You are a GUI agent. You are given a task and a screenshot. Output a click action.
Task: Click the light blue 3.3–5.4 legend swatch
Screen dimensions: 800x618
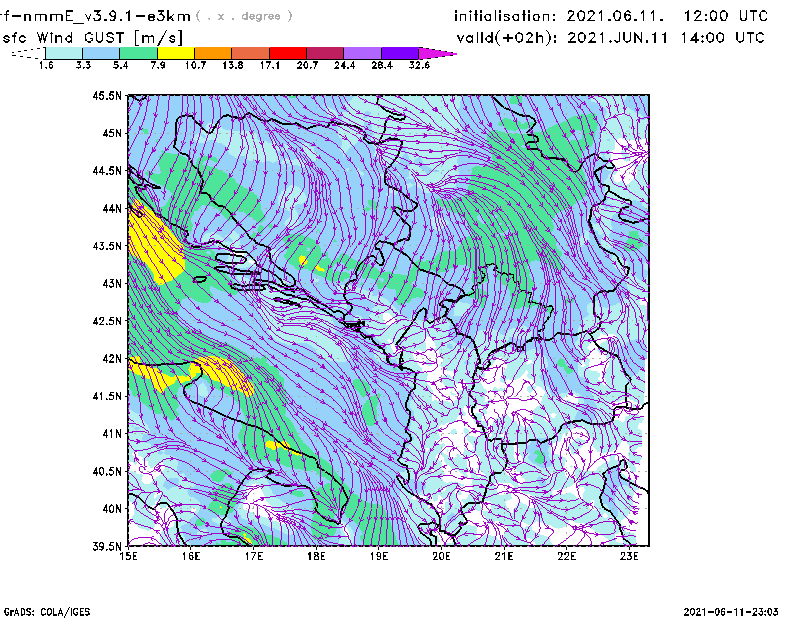coord(101,53)
